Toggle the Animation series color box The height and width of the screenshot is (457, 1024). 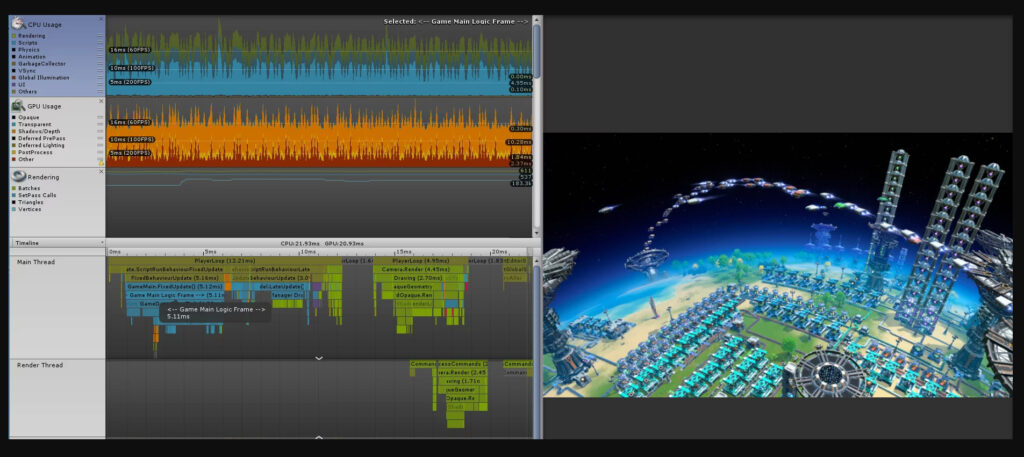[x=14, y=57]
